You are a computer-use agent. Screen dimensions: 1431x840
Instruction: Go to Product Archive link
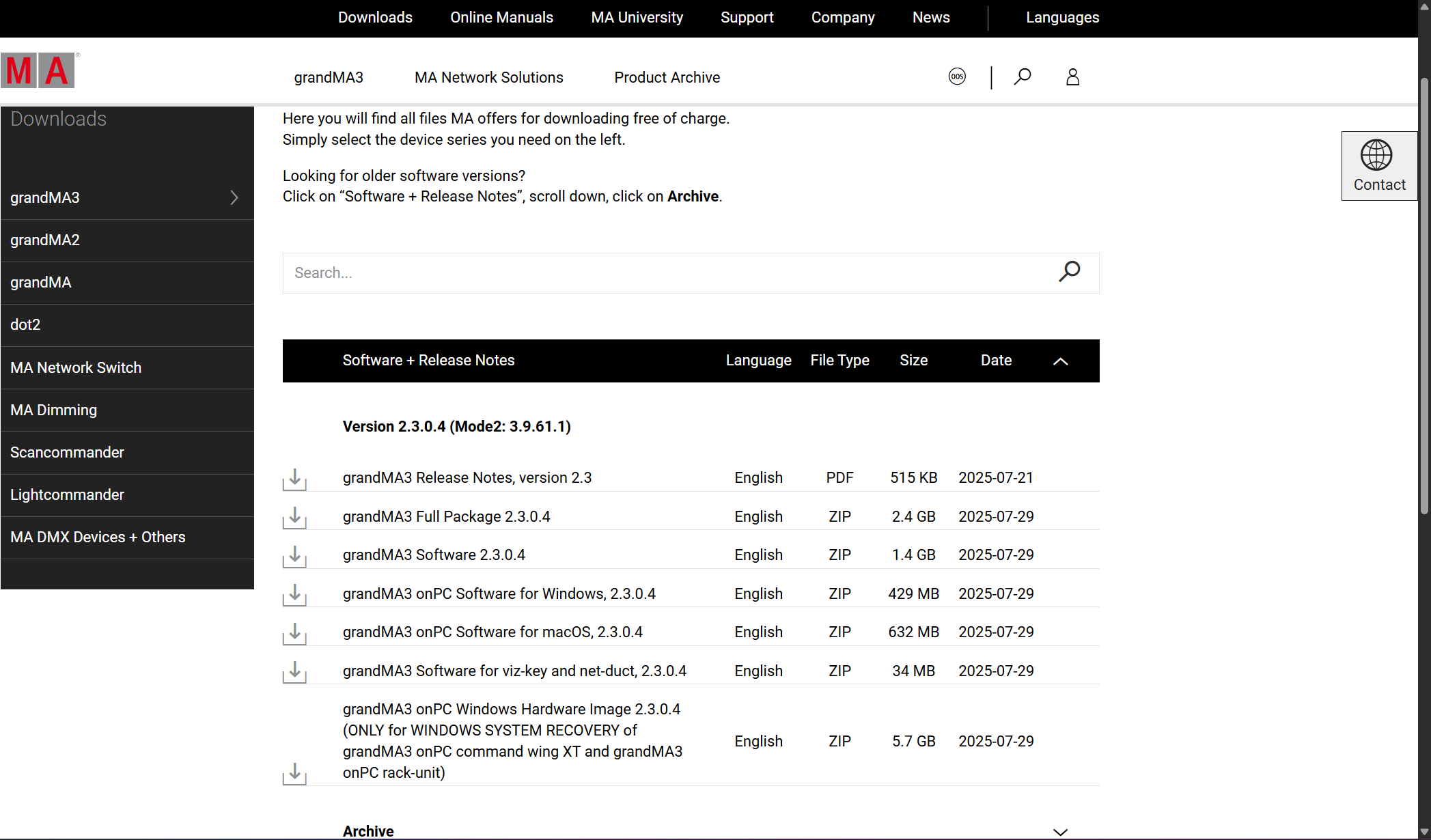click(667, 78)
